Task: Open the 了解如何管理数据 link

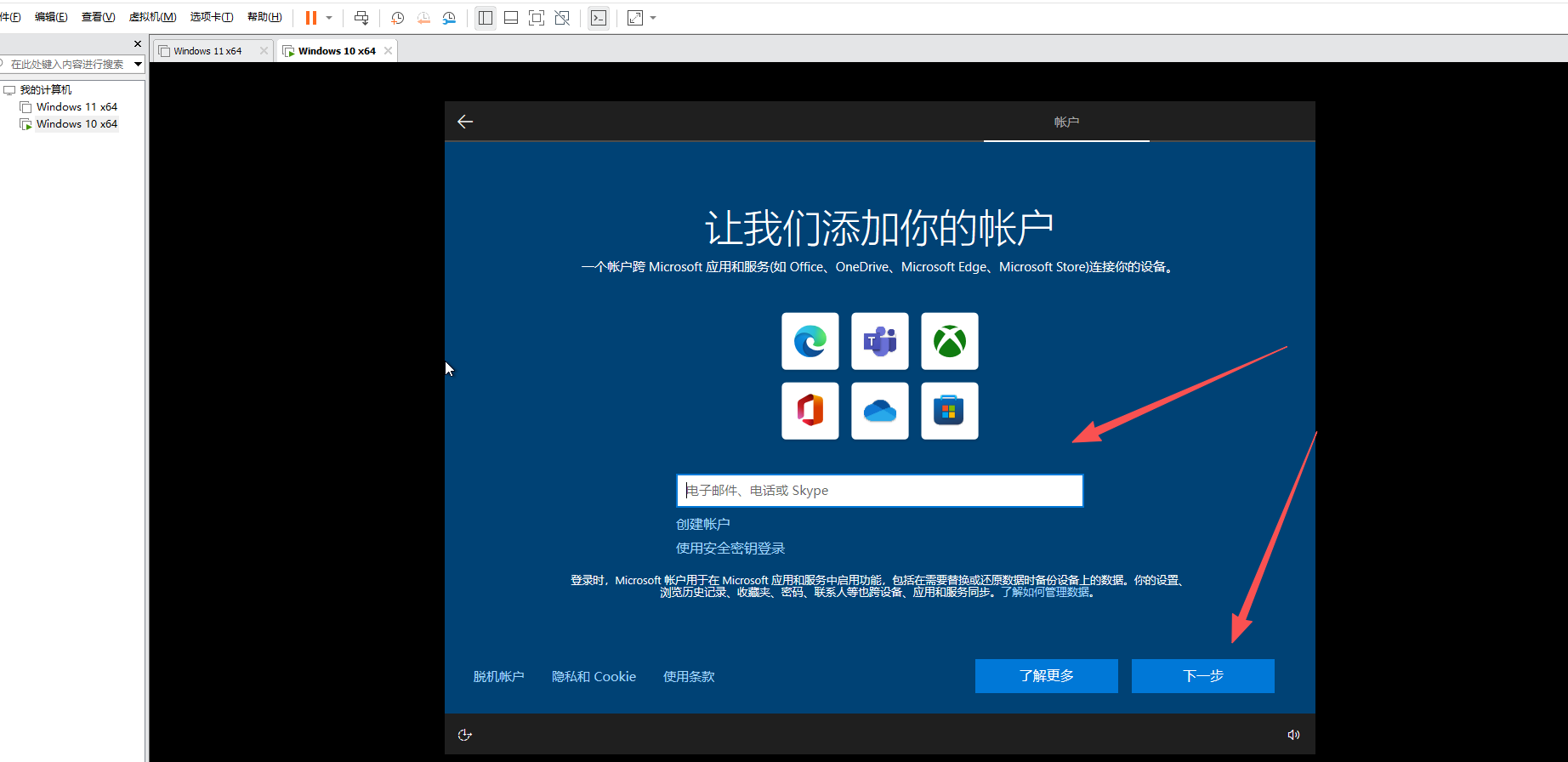Action: click(x=1045, y=592)
